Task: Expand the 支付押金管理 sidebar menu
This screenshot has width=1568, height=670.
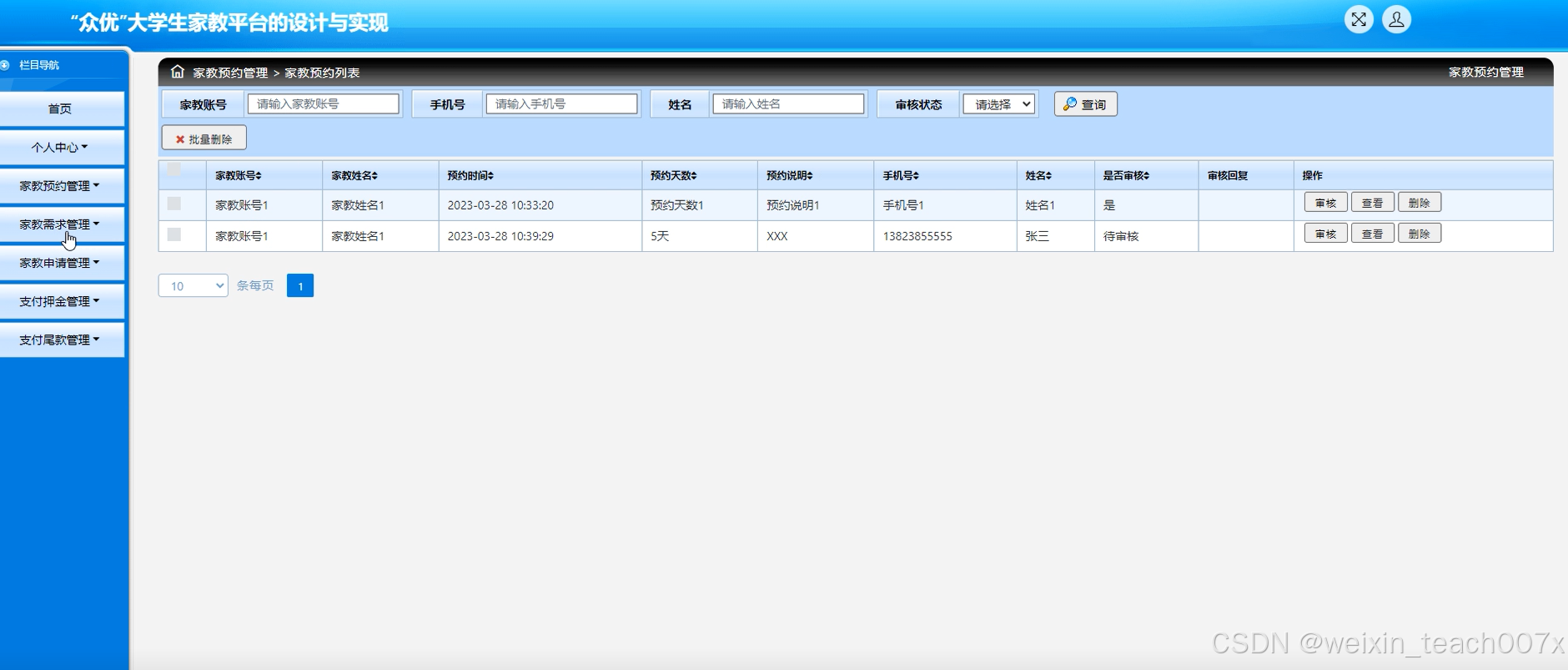Action: tap(61, 301)
